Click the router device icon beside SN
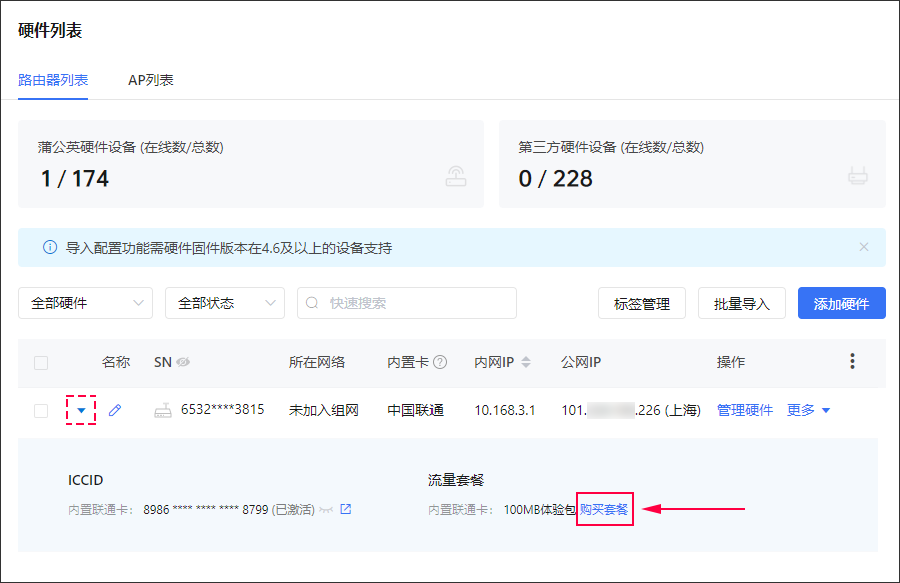 163,410
